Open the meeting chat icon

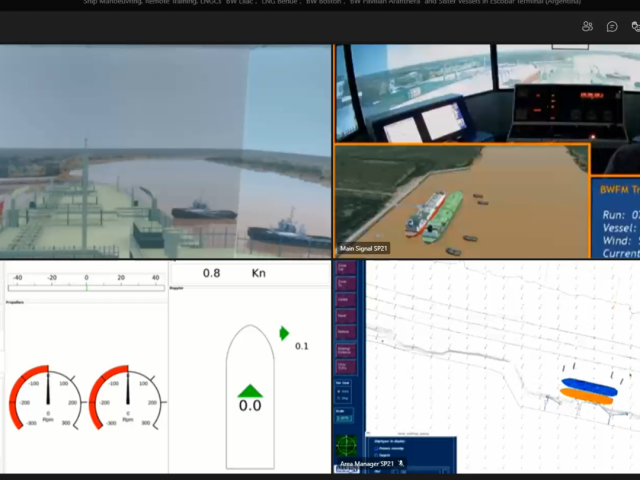pos(612,27)
